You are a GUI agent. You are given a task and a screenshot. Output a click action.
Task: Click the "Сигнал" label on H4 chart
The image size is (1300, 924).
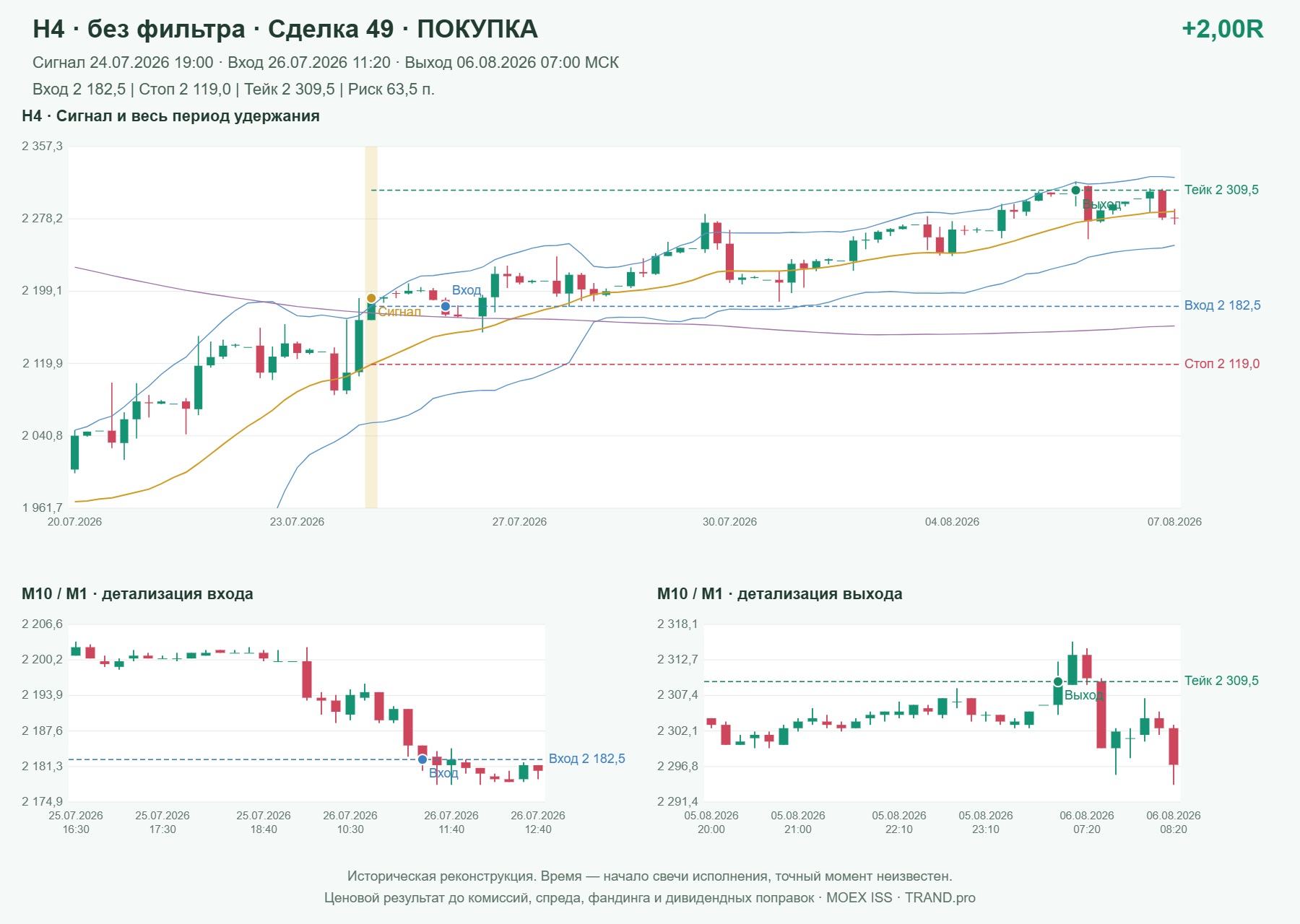tap(399, 312)
